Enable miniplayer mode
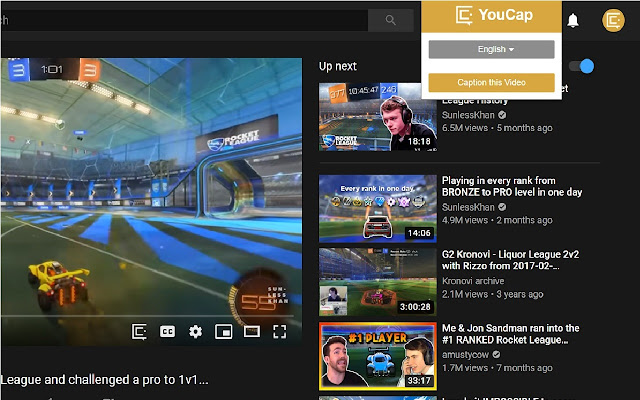 tap(224, 331)
